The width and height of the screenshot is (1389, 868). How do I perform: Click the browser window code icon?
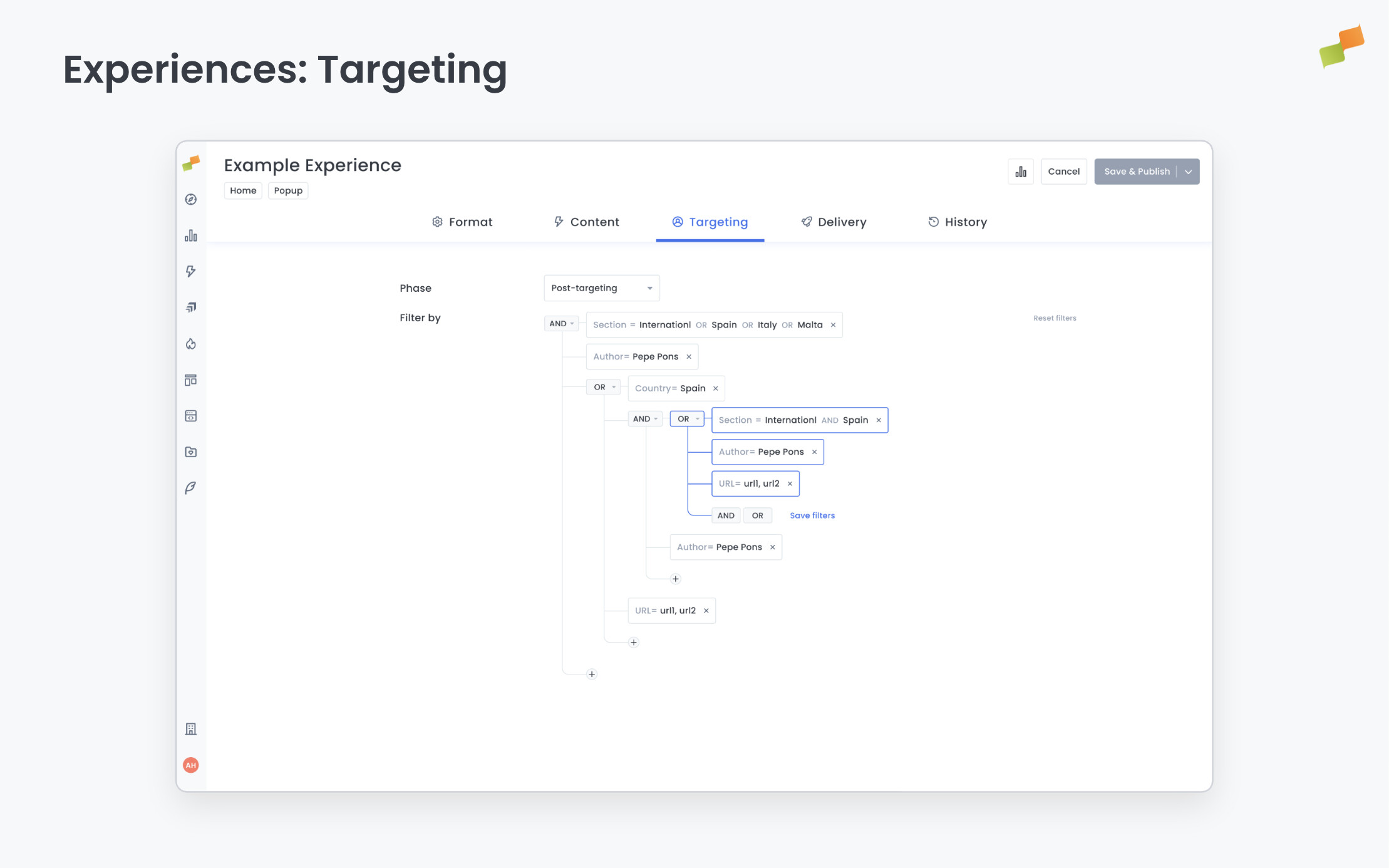click(x=191, y=415)
